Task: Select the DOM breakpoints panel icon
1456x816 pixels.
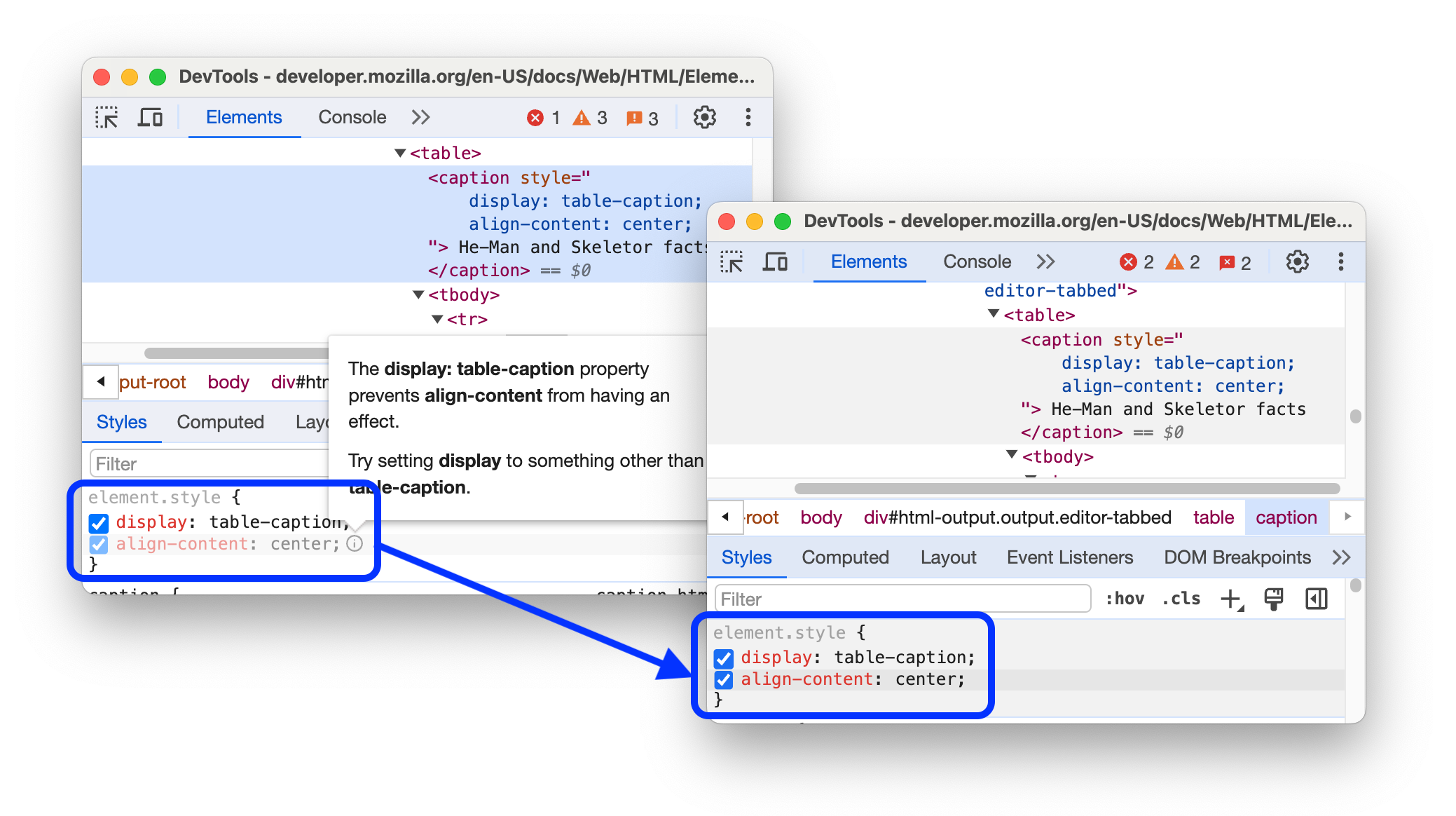Action: (x=1235, y=558)
